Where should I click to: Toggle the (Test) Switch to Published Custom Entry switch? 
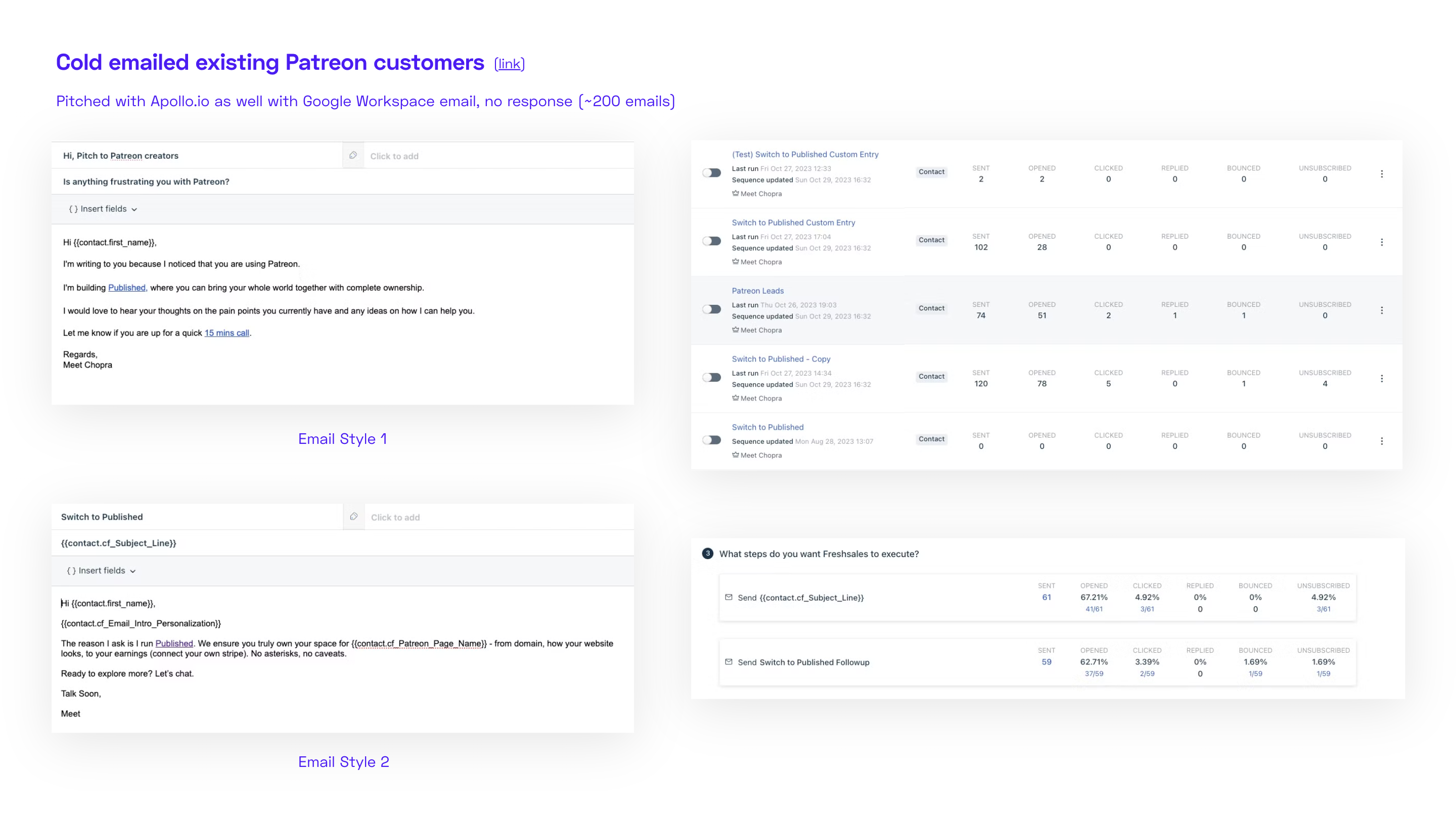(x=712, y=173)
